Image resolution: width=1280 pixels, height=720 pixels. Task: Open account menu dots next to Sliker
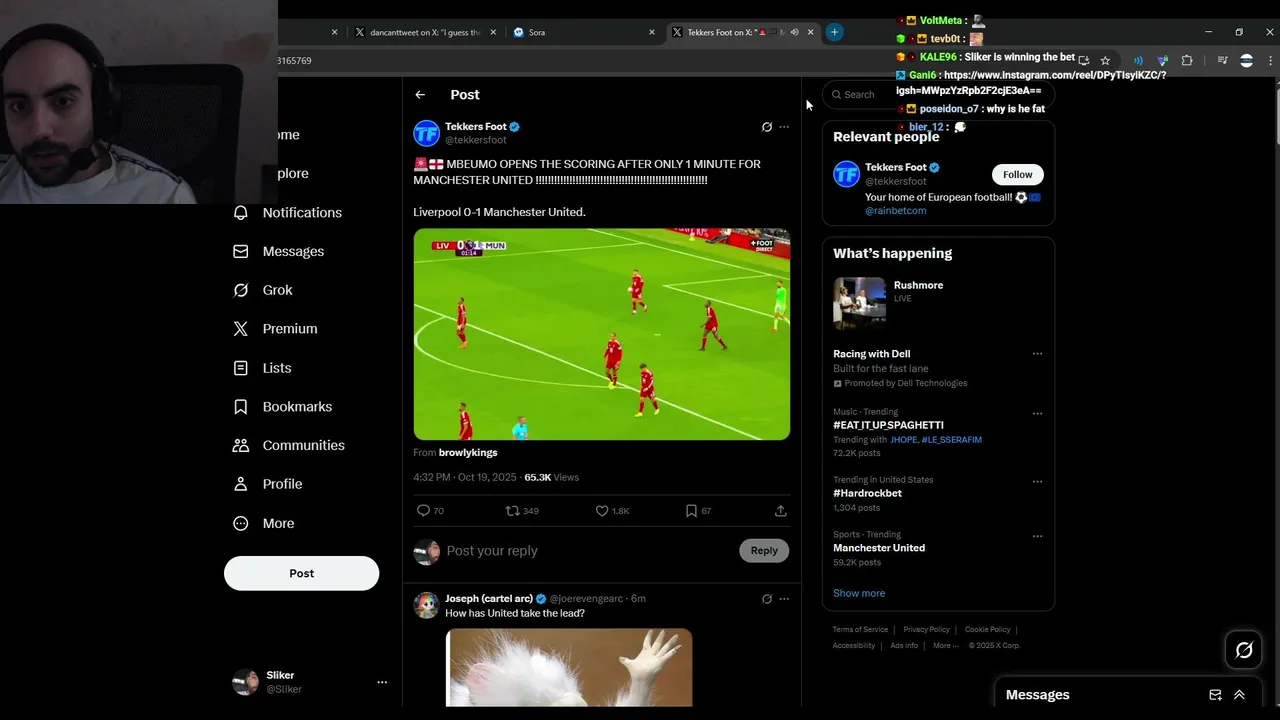(382, 682)
